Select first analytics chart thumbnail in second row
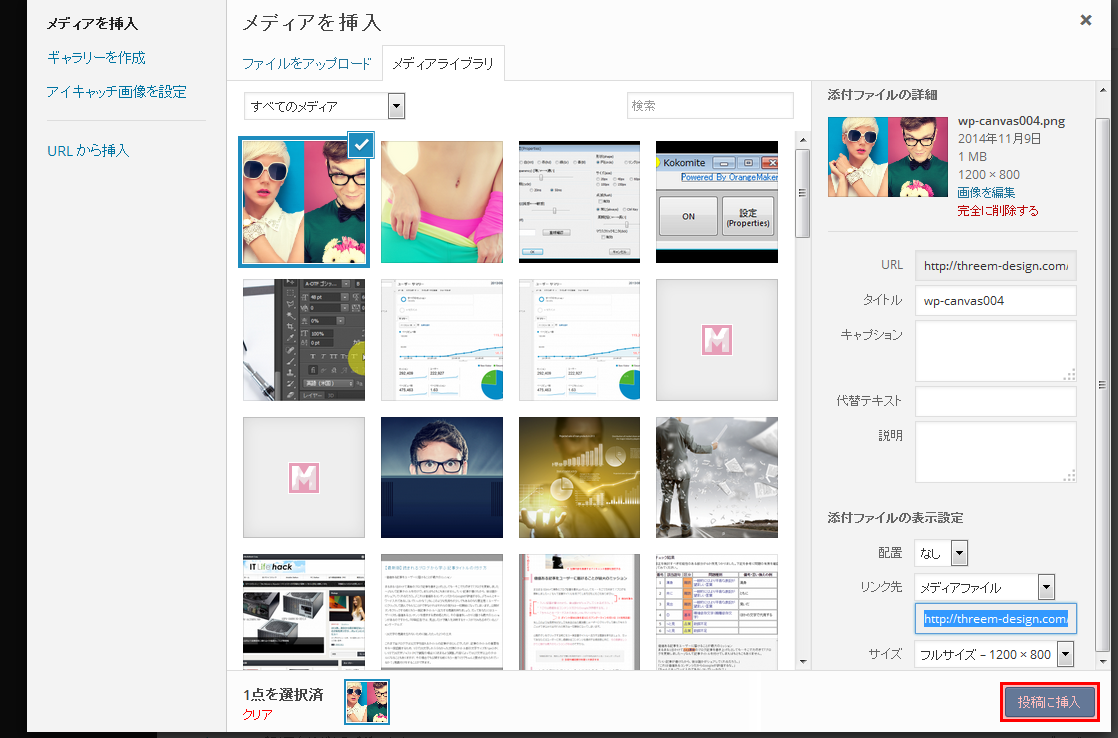 point(441,339)
